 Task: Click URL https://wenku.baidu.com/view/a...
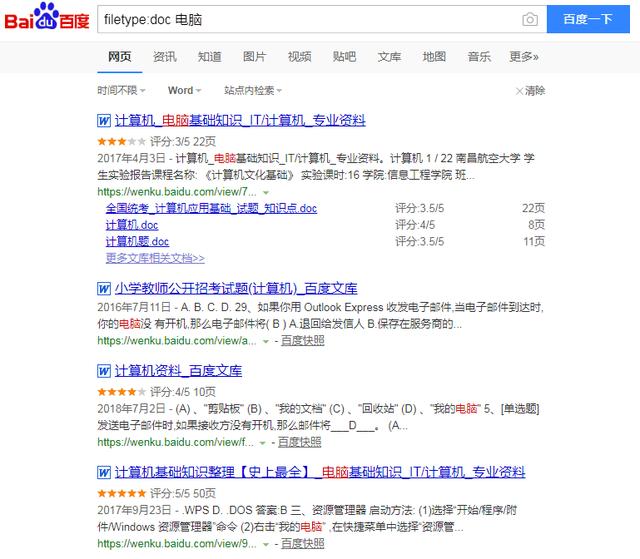coord(177,341)
